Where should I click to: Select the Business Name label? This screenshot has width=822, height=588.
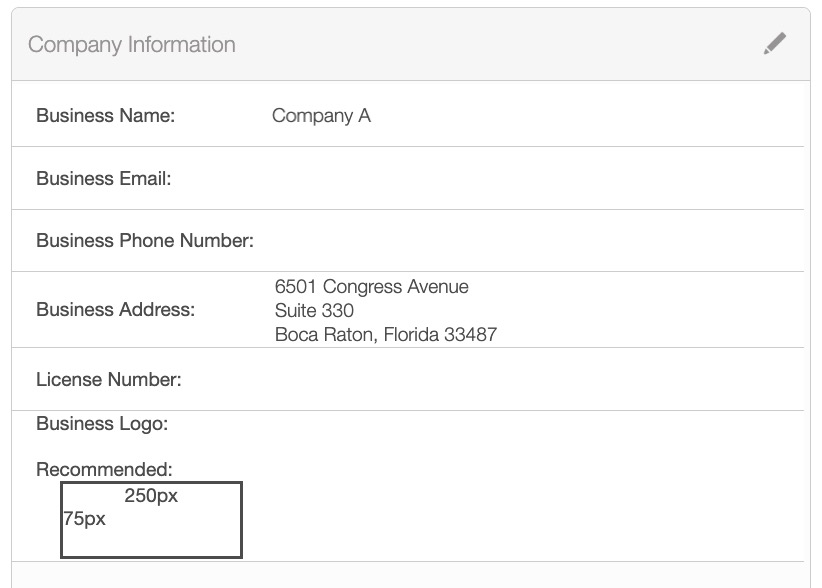pos(105,116)
